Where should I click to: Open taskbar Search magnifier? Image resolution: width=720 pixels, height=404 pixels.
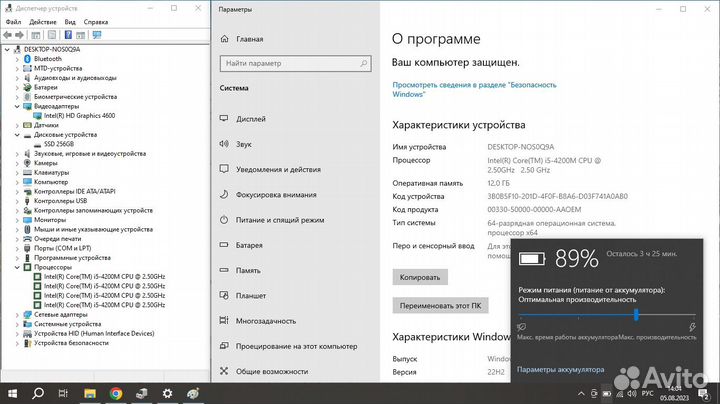[38, 393]
